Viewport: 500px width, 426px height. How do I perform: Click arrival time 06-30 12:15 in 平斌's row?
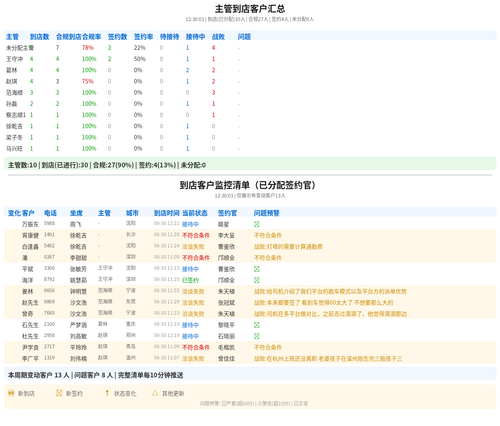(167, 268)
